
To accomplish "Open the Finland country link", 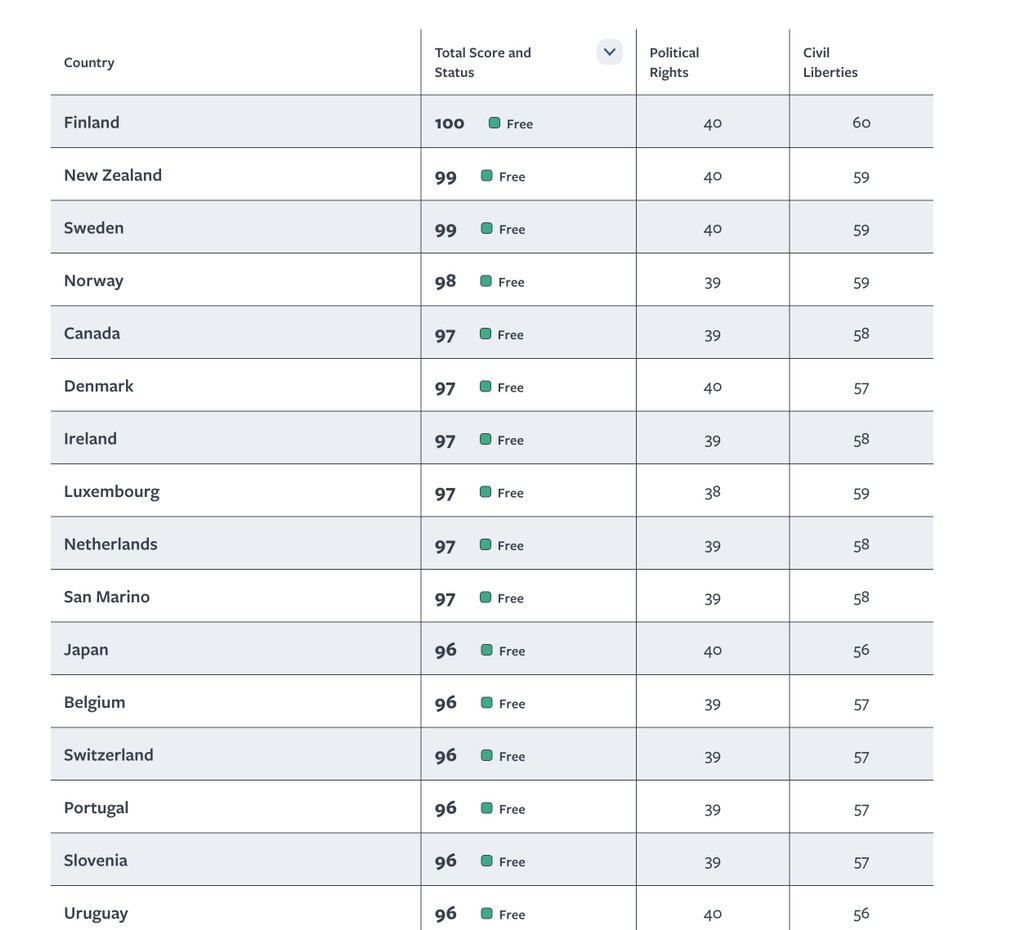I will 91,122.
